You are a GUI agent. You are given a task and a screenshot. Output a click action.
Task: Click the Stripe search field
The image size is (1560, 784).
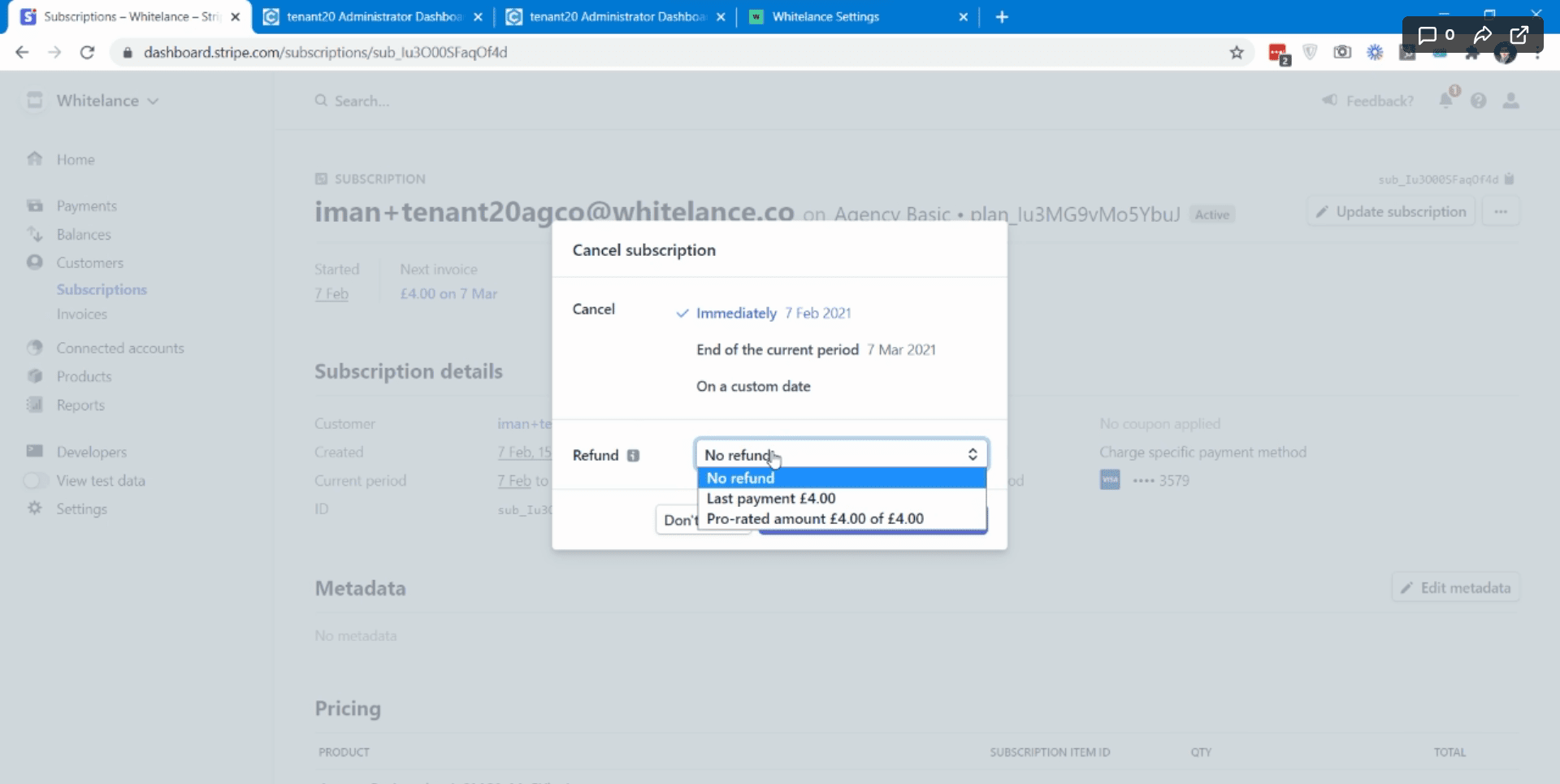[362, 101]
